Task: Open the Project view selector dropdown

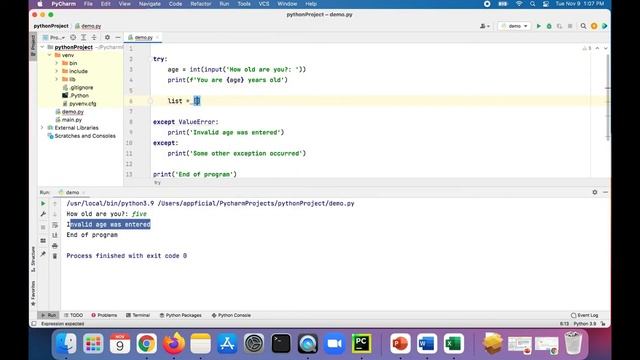Action: [54, 37]
